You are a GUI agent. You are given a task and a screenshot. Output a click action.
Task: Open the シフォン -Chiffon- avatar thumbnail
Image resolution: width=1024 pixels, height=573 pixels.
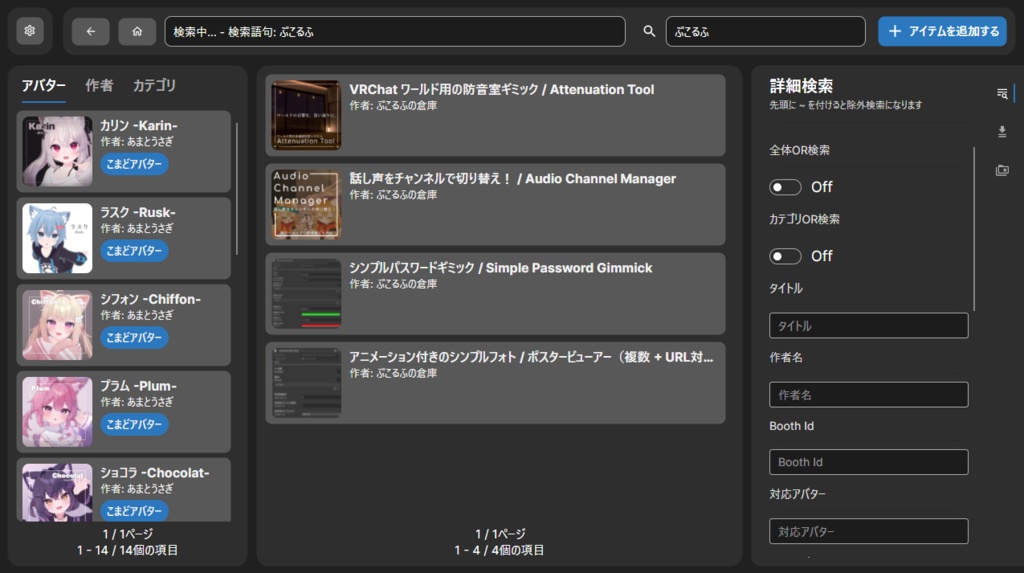(x=57, y=325)
